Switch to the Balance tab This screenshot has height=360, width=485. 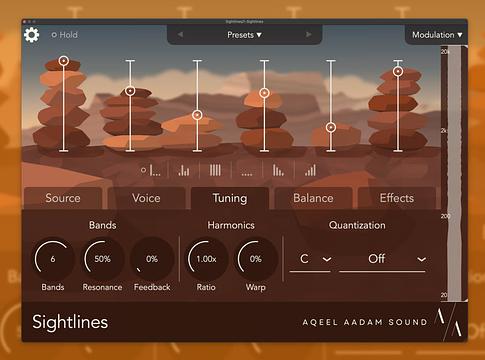313,198
